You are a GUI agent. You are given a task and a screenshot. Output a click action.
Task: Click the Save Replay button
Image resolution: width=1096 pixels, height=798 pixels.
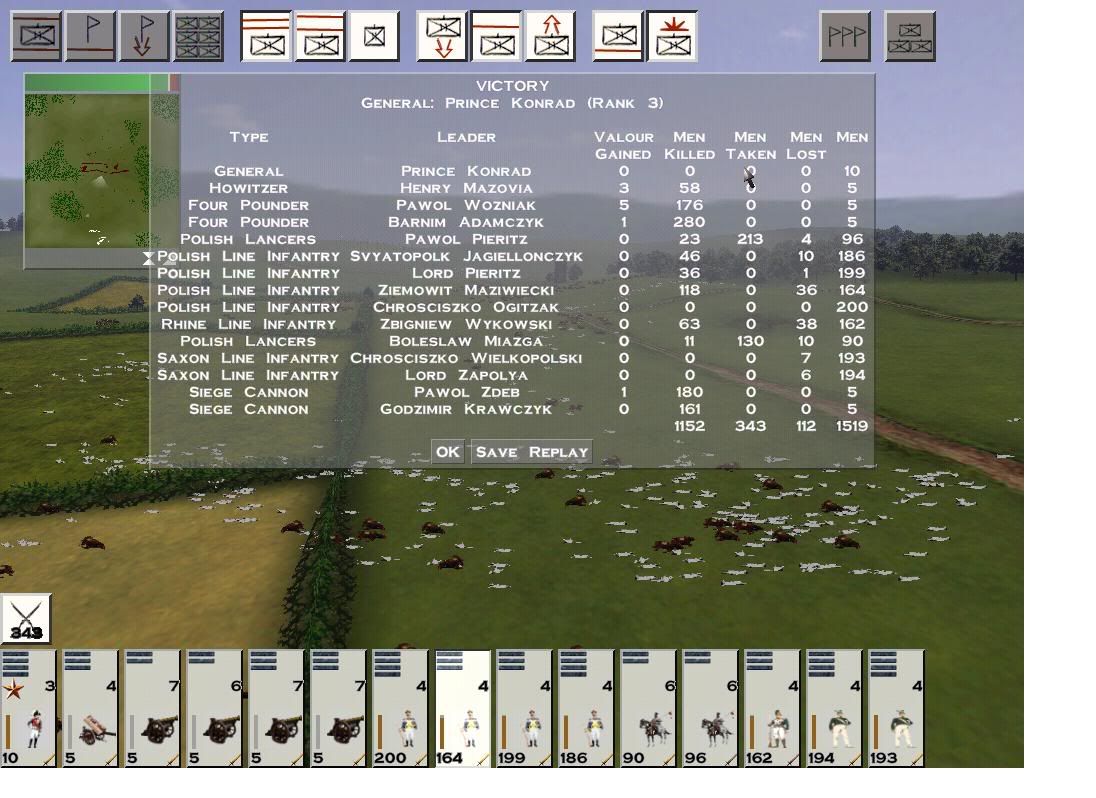coord(532,452)
